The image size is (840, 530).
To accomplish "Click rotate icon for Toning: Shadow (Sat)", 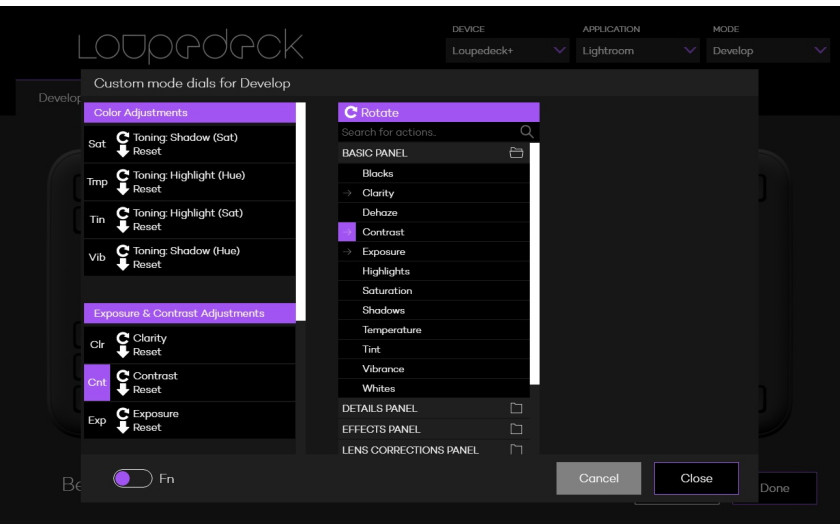I will coord(123,137).
